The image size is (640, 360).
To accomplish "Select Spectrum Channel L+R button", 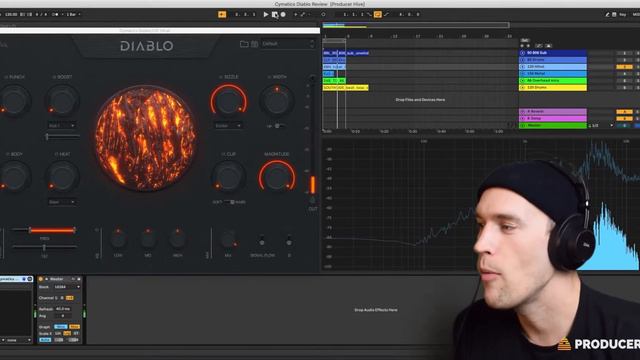I will click(69, 298).
